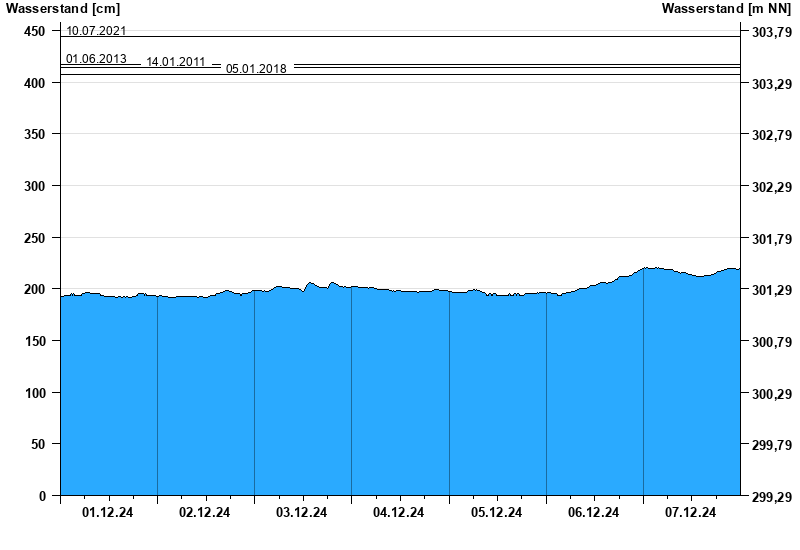Image resolution: width=800 pixels, height=550 pixels.
Task: Select the 01.06.2013 historical level label
Action: coord(96,59)
